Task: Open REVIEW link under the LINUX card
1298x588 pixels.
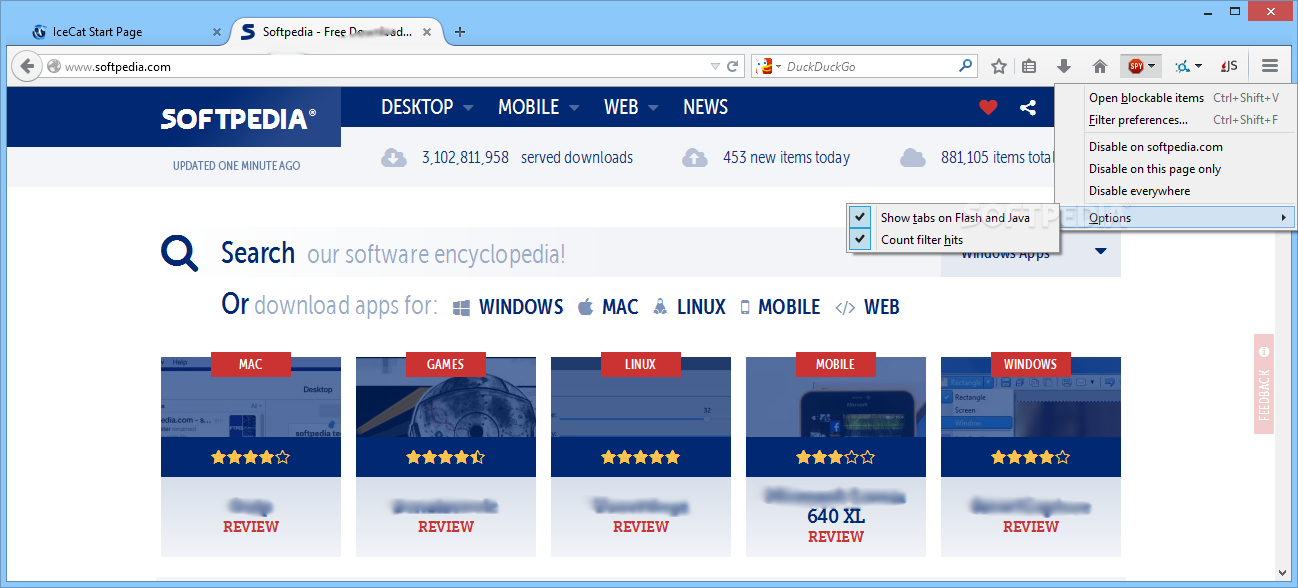Action: [x=641, y=527]
